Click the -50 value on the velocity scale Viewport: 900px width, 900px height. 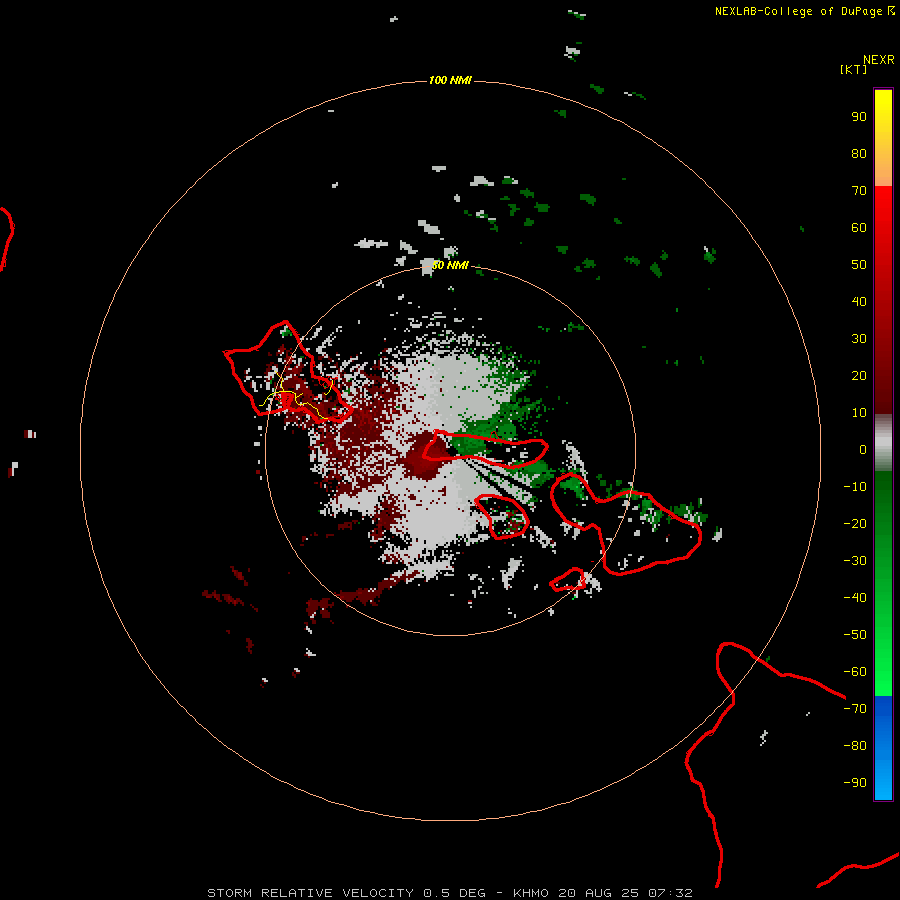point(855,635)
